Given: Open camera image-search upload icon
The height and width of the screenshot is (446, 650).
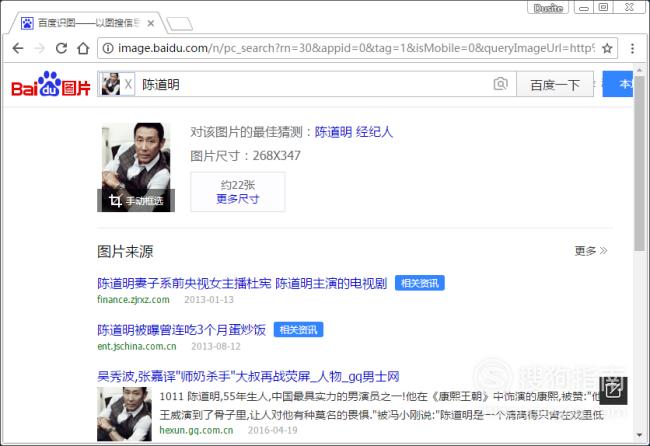Looking at the screenshot, I should click(501, 84).
